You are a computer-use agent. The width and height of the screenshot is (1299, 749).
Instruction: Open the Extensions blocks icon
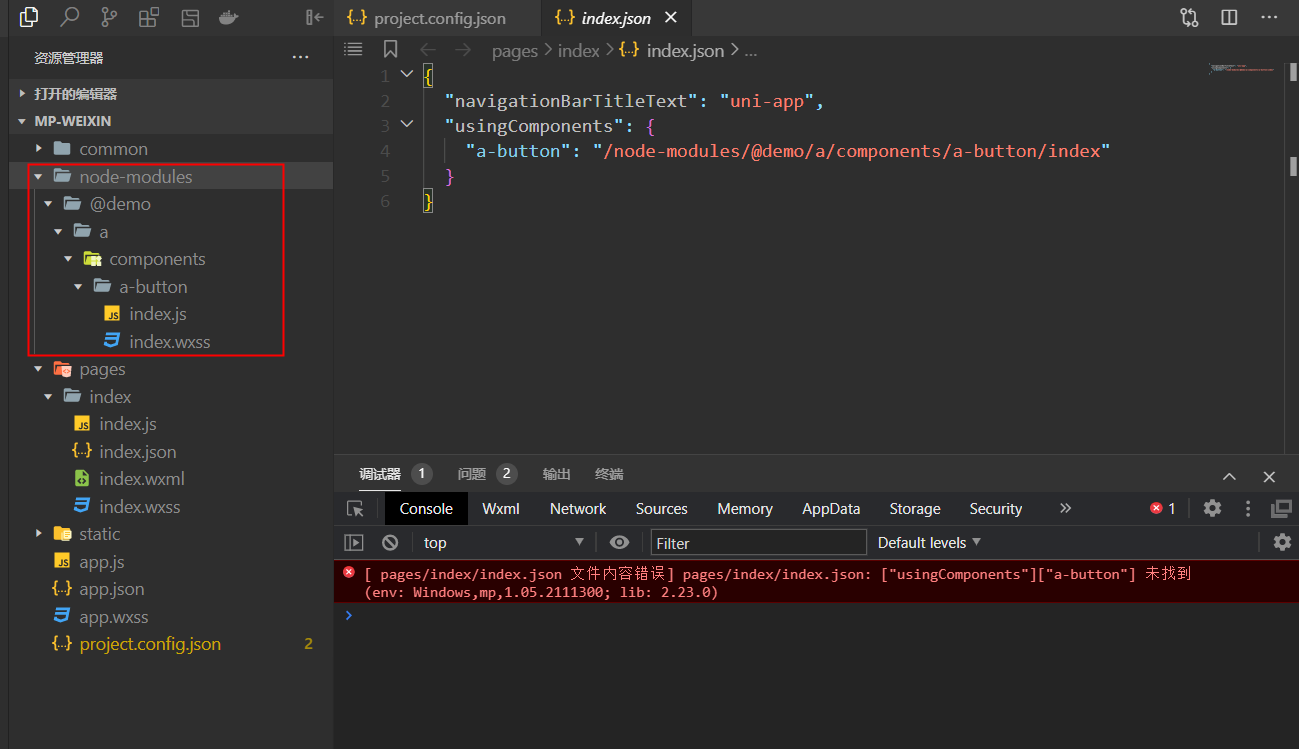149,17
